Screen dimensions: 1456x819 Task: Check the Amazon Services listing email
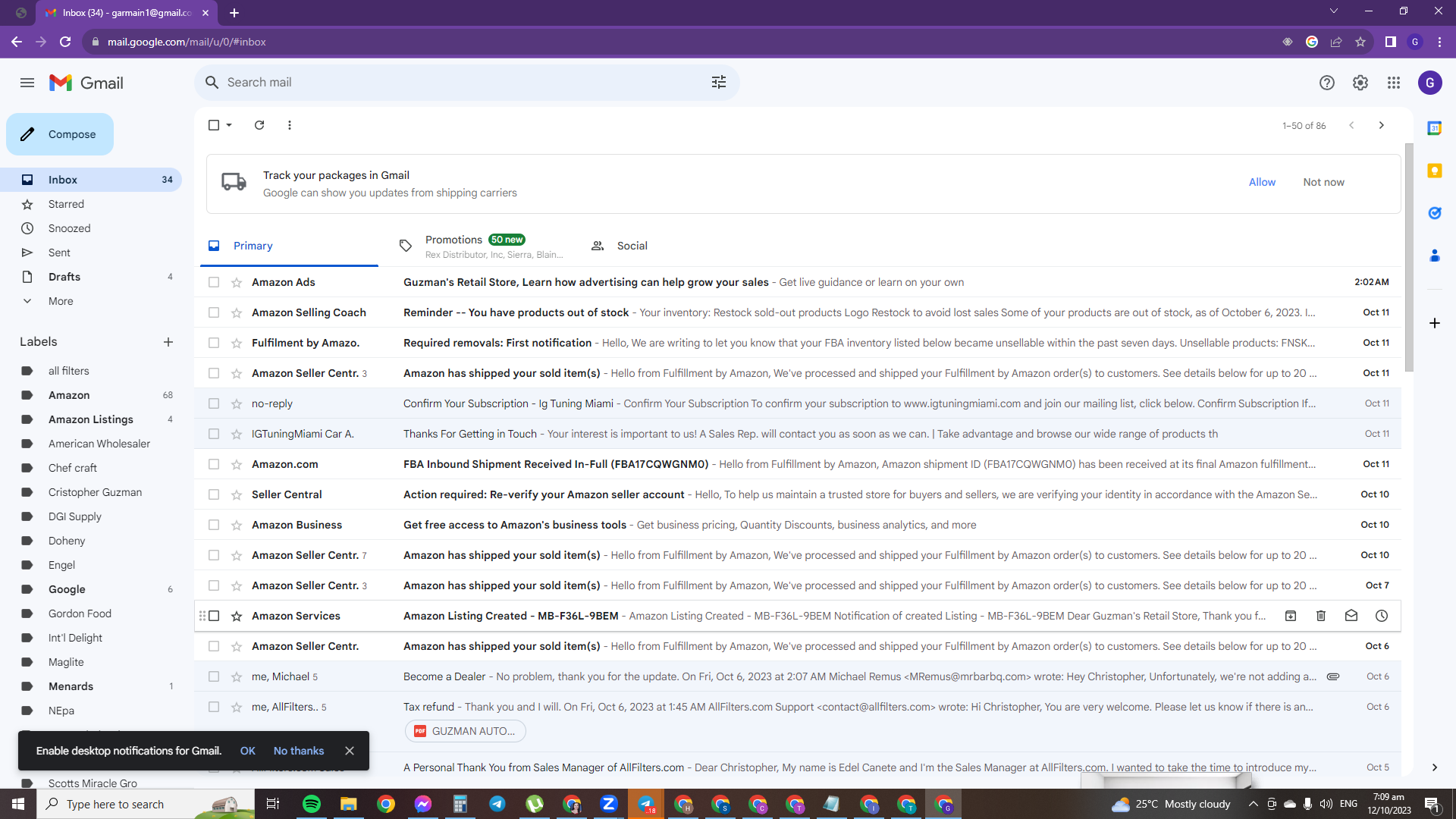(214, 616)
